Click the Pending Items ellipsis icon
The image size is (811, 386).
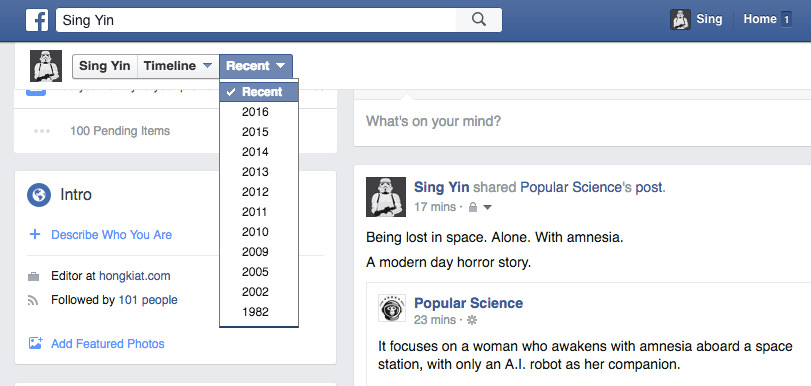(42, 131)
